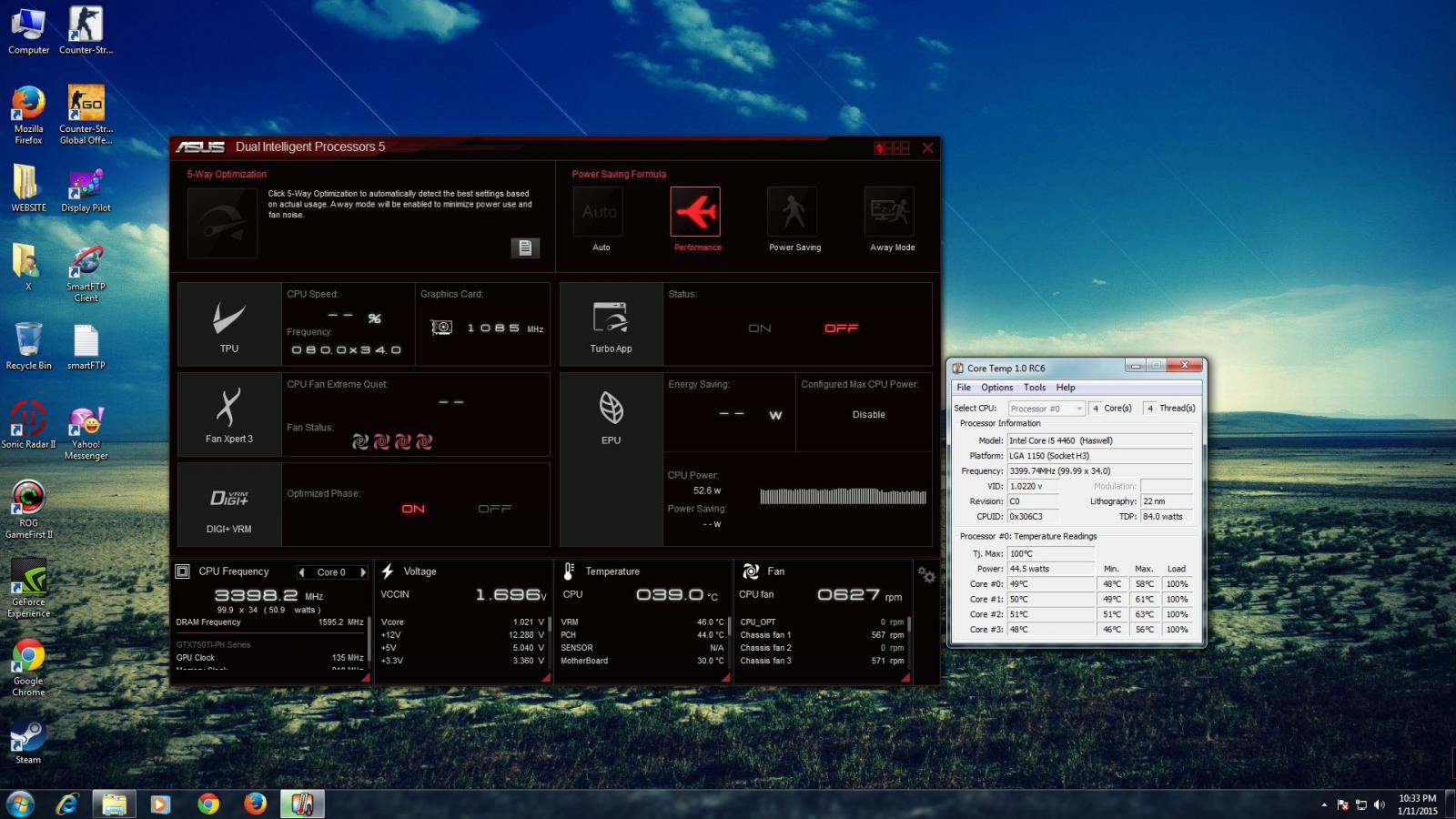Viewport: 1456px width, 819px height.
Task: Select the Away Mode icon
Action: 889,212
